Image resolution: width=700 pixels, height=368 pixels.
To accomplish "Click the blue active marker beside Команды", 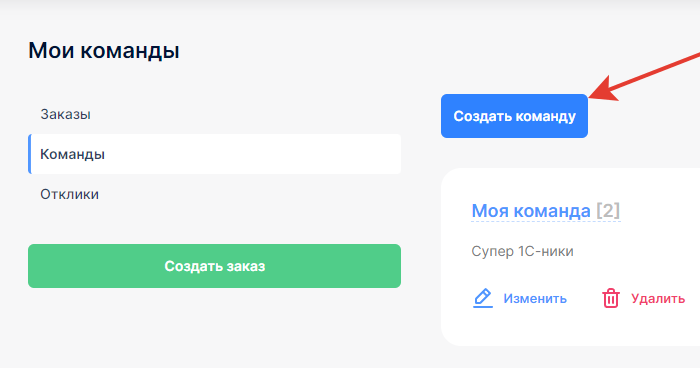I will point(29,154).
